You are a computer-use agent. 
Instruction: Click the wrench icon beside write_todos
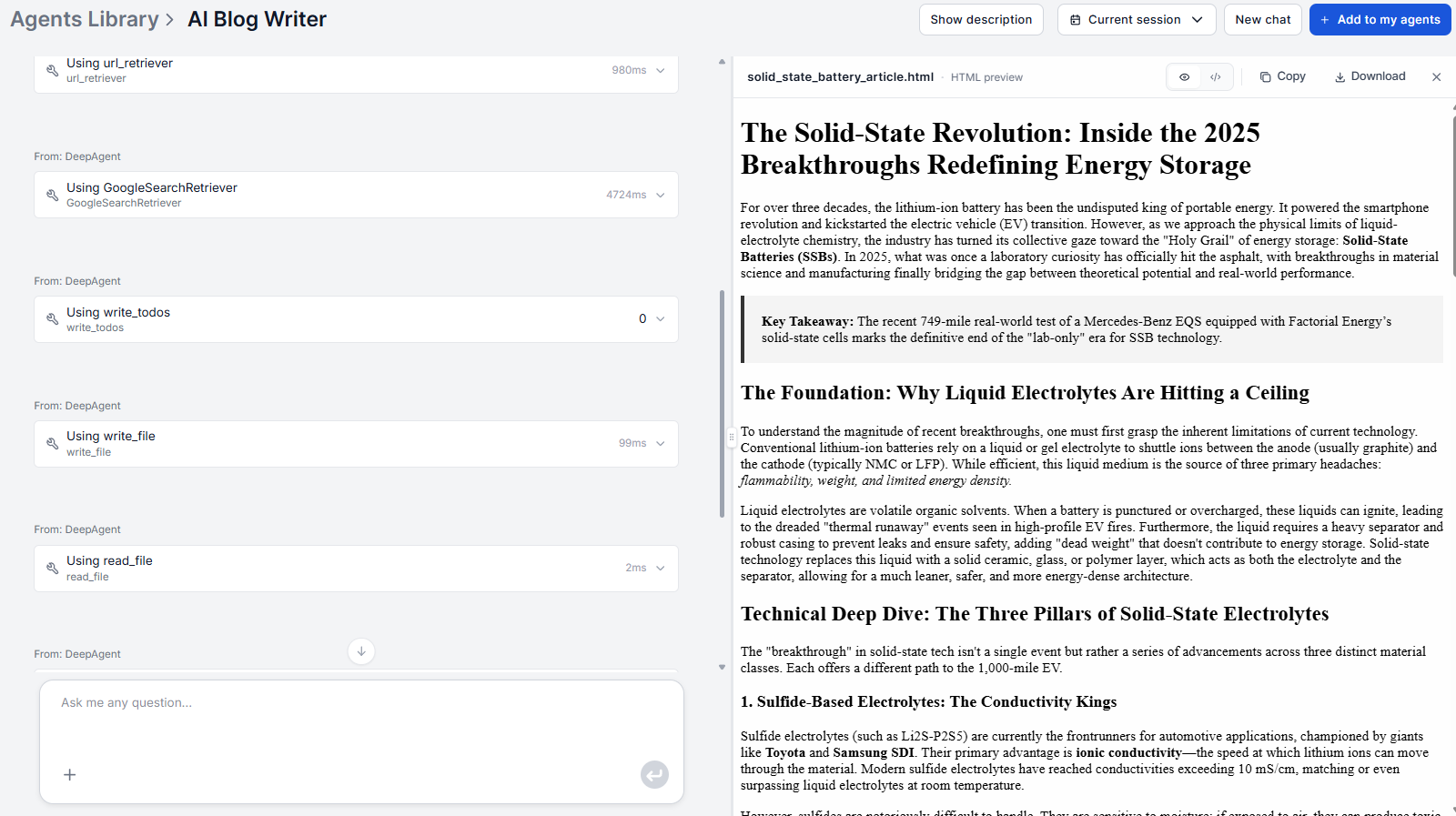(x=53, y=319)
